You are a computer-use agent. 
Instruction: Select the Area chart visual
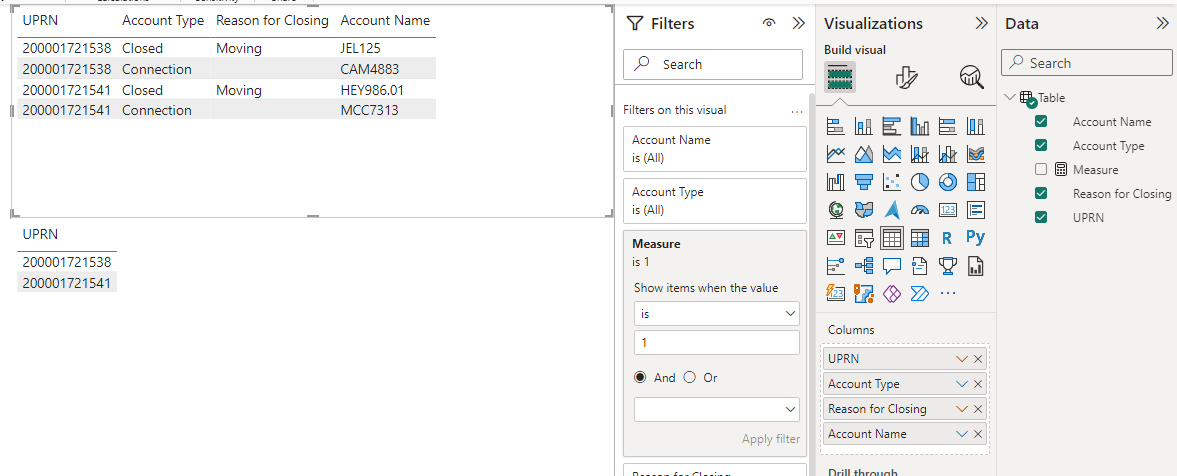point(863,154)
